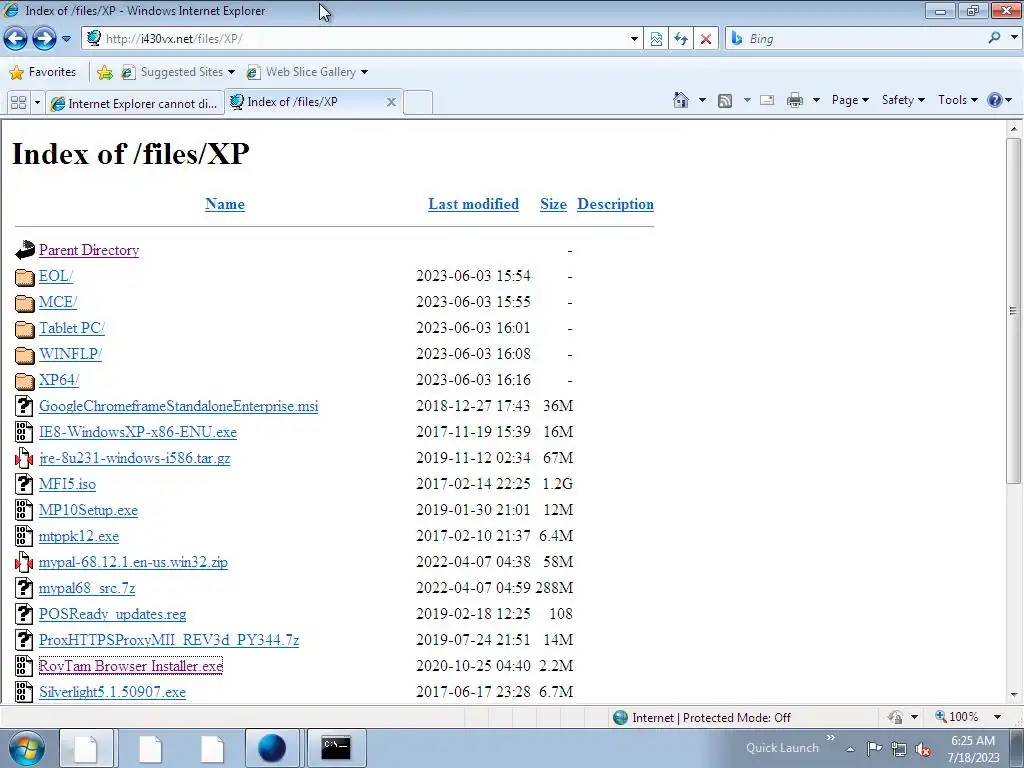Click the folder icon beside MCE/

click(x=25, y=302)
